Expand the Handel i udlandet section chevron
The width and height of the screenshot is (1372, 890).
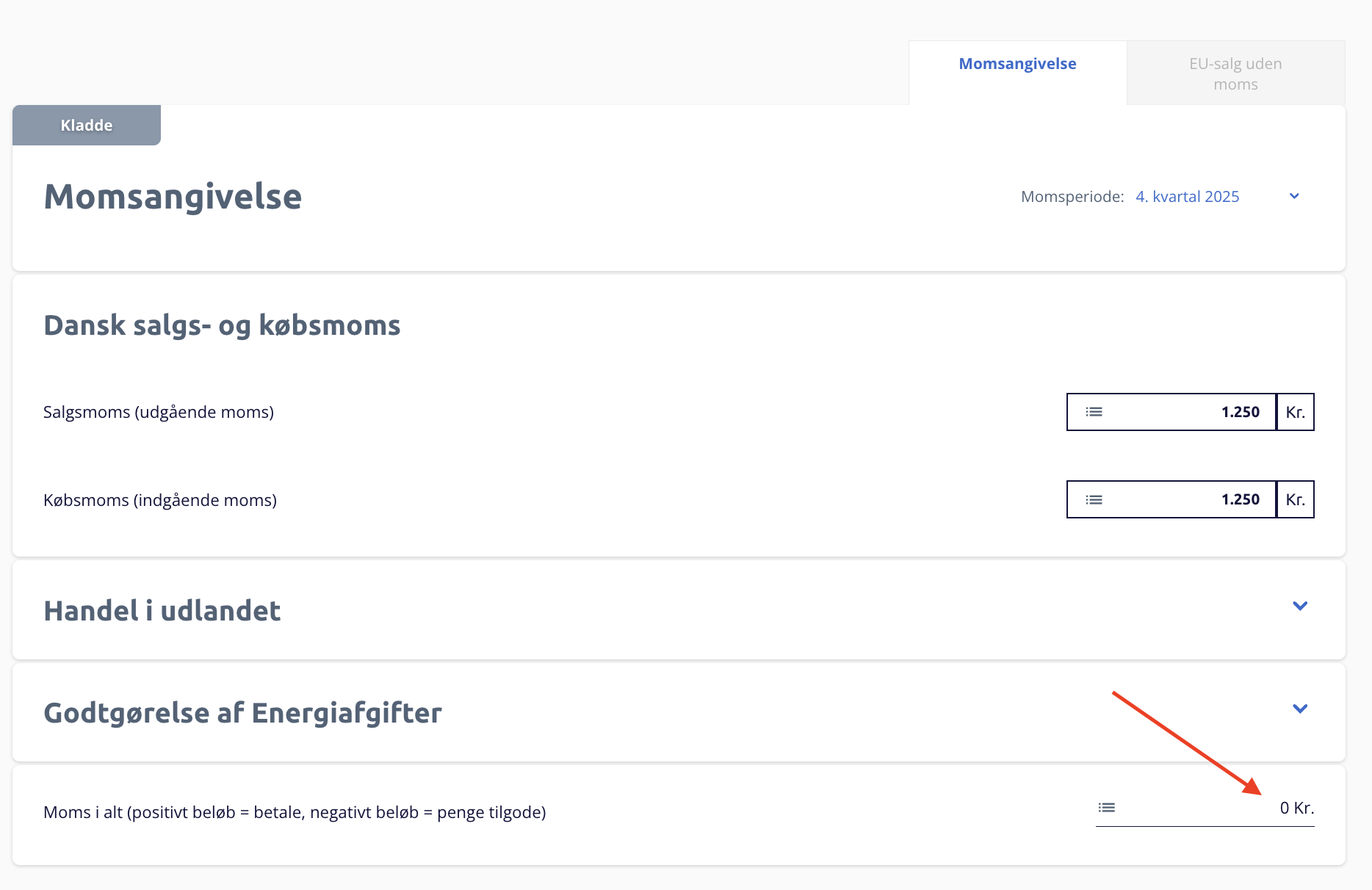(1299, 607)
